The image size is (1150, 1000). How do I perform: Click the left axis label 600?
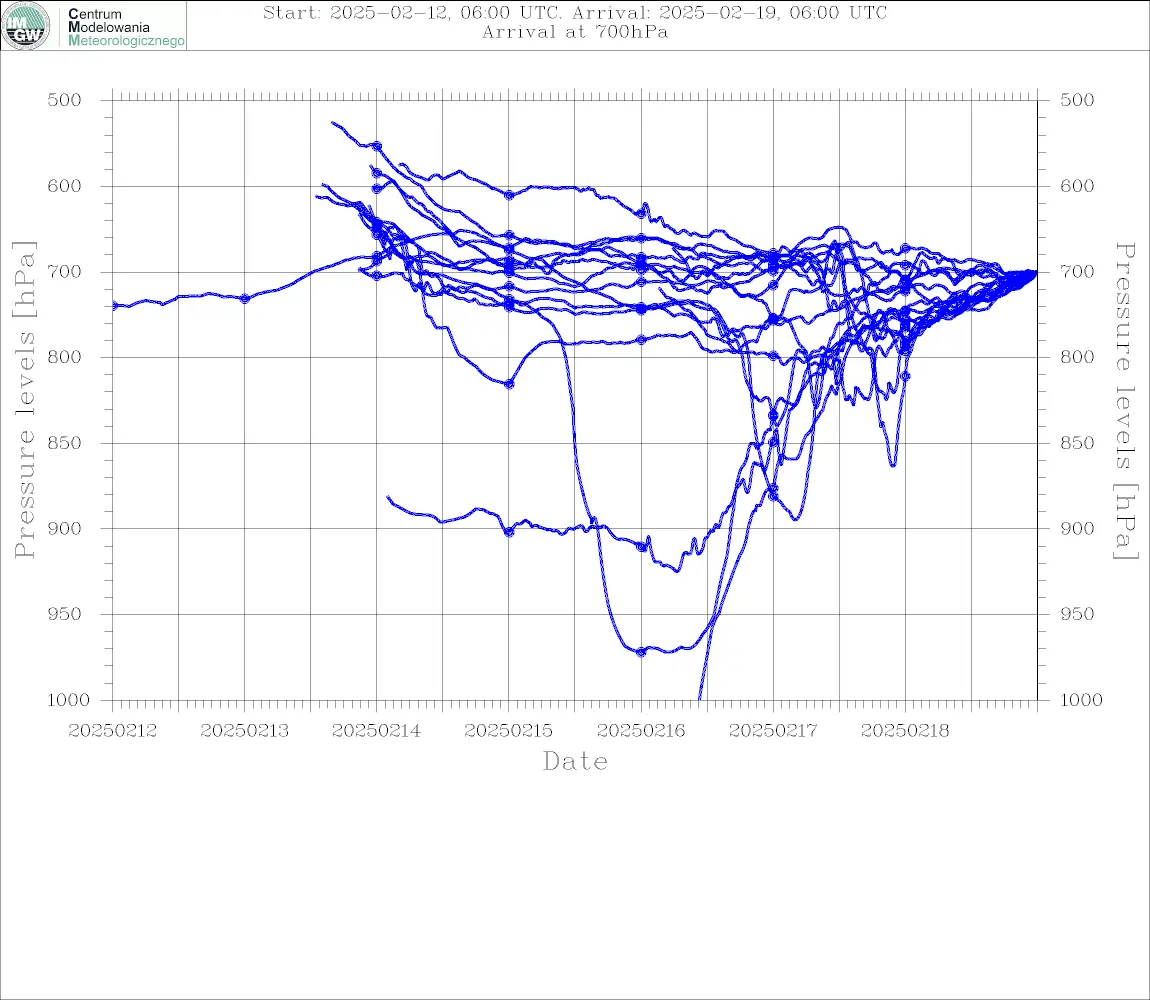[65, 186]
